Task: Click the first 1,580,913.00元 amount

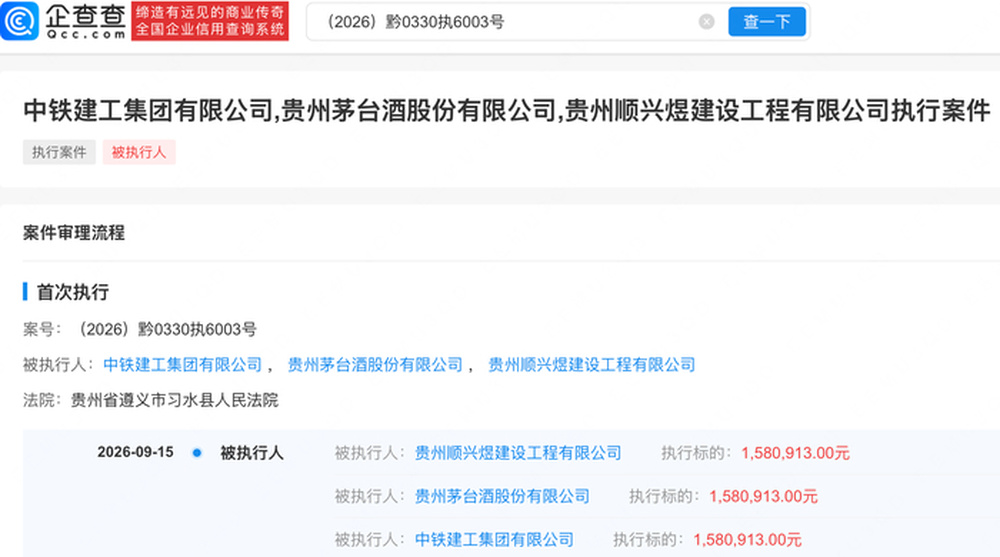Action: (x=795, y=453)
